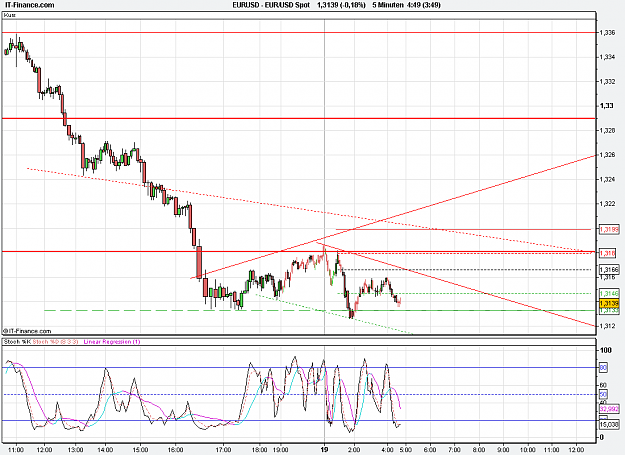Click the 7:00 time axis label
Screen dimensions: 625x455
tap(454, 450)
